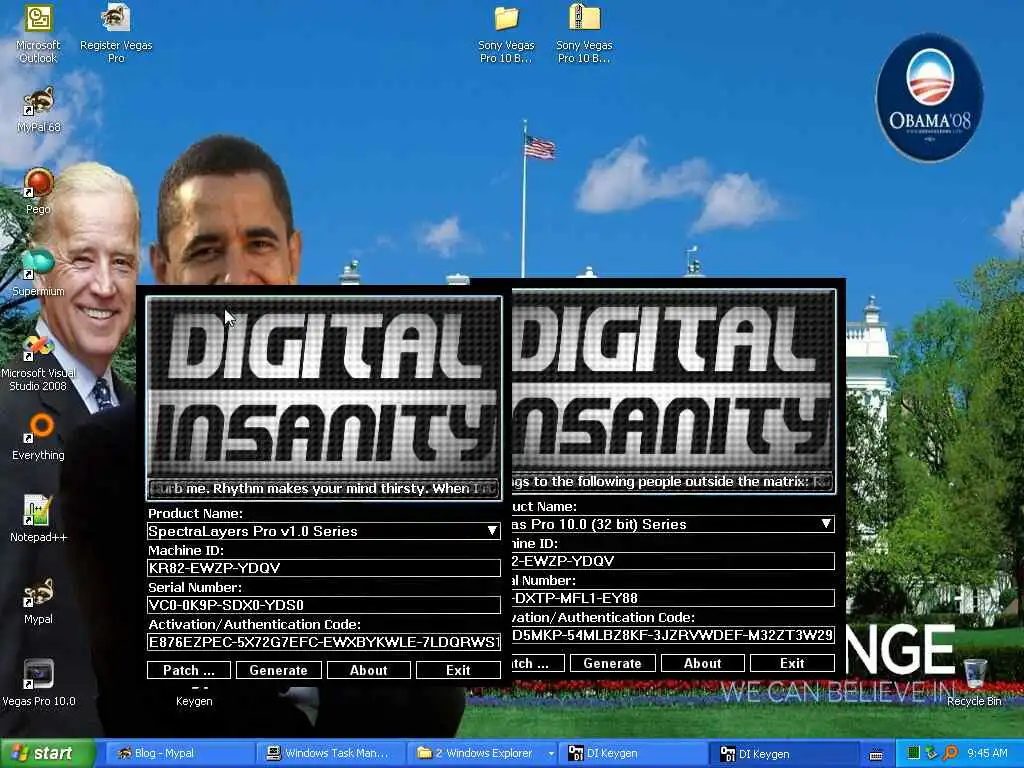1024x768 pixels.
Task: Click Serial Number field ending MFL1-EY88
Action: coord(673,598)
